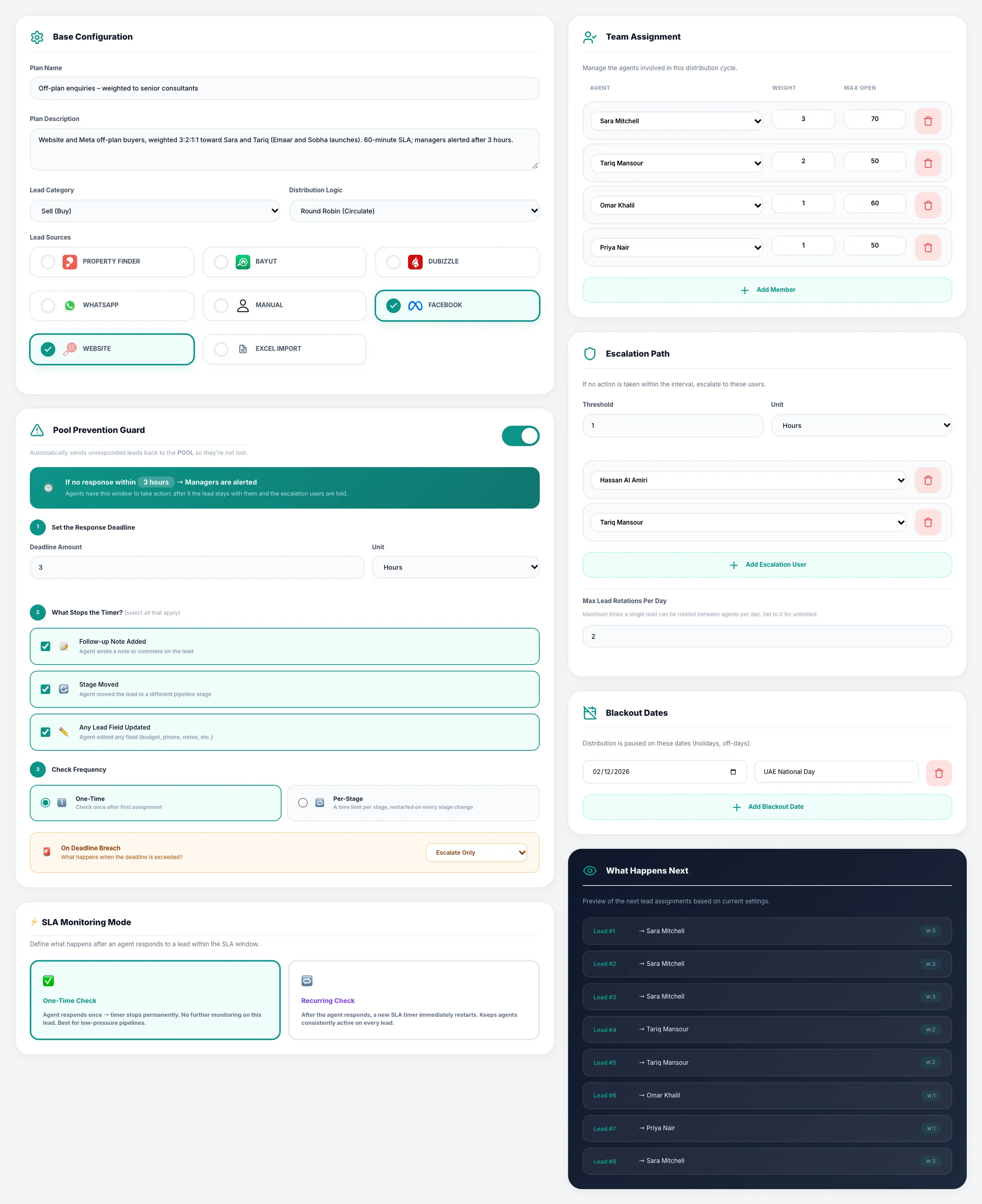The image size is (982, 1204).
Task: Click Add Member button
Action: coord(767,290)
